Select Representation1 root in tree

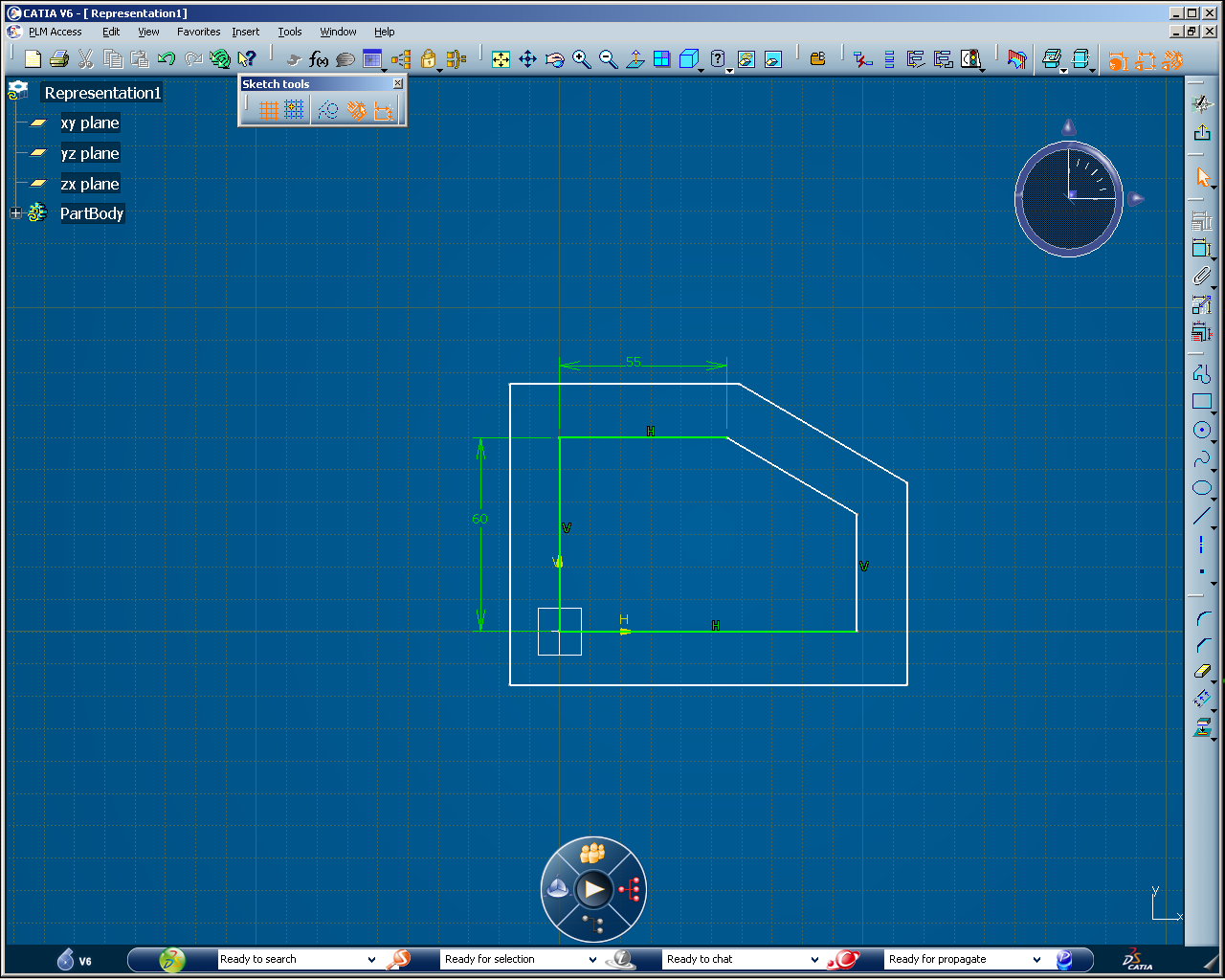[103, 93]
